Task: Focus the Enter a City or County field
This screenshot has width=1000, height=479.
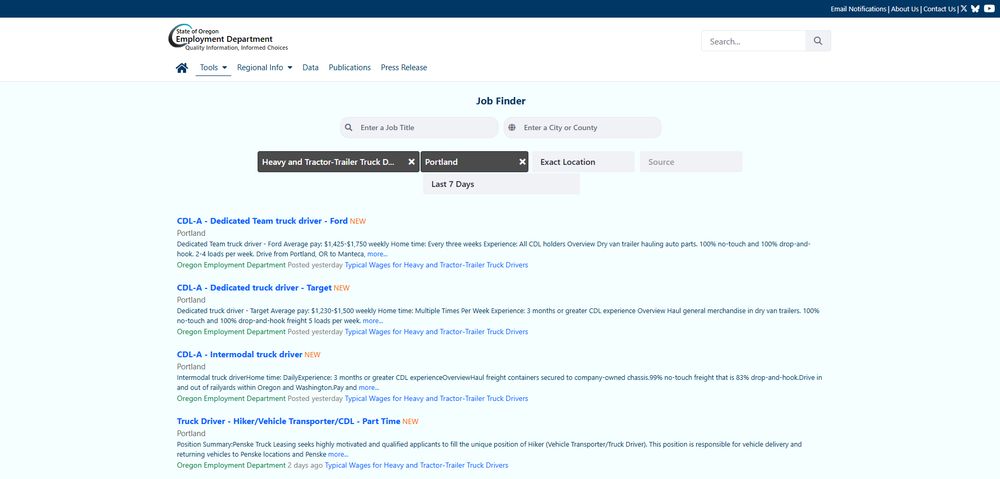Action: (582, 128)
